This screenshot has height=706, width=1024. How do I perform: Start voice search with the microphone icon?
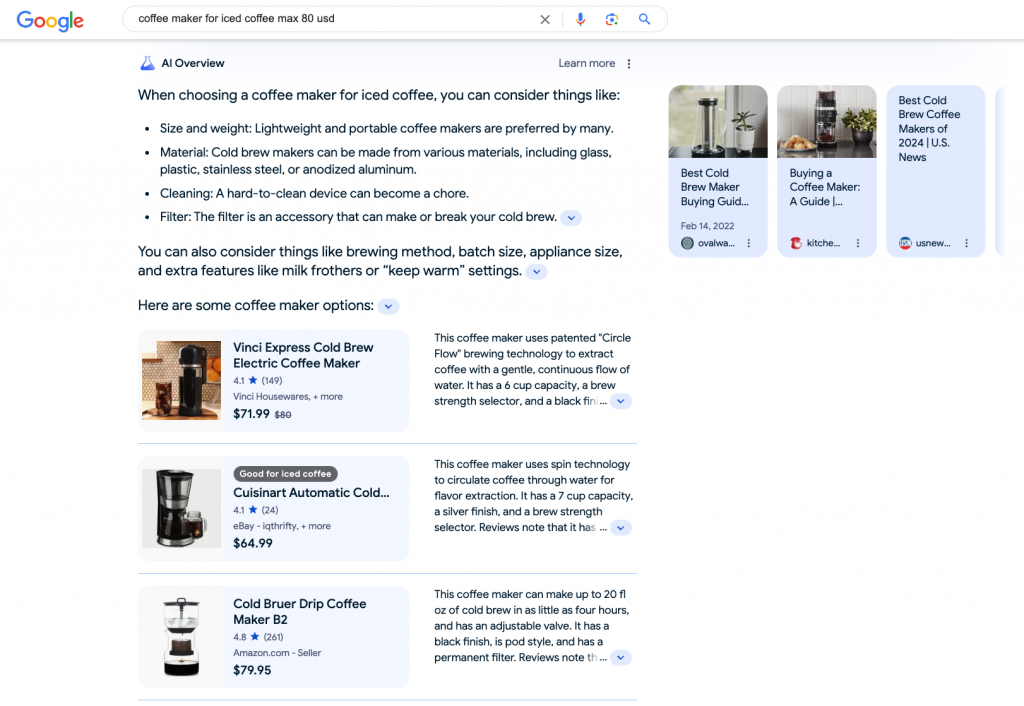point(580,19)
